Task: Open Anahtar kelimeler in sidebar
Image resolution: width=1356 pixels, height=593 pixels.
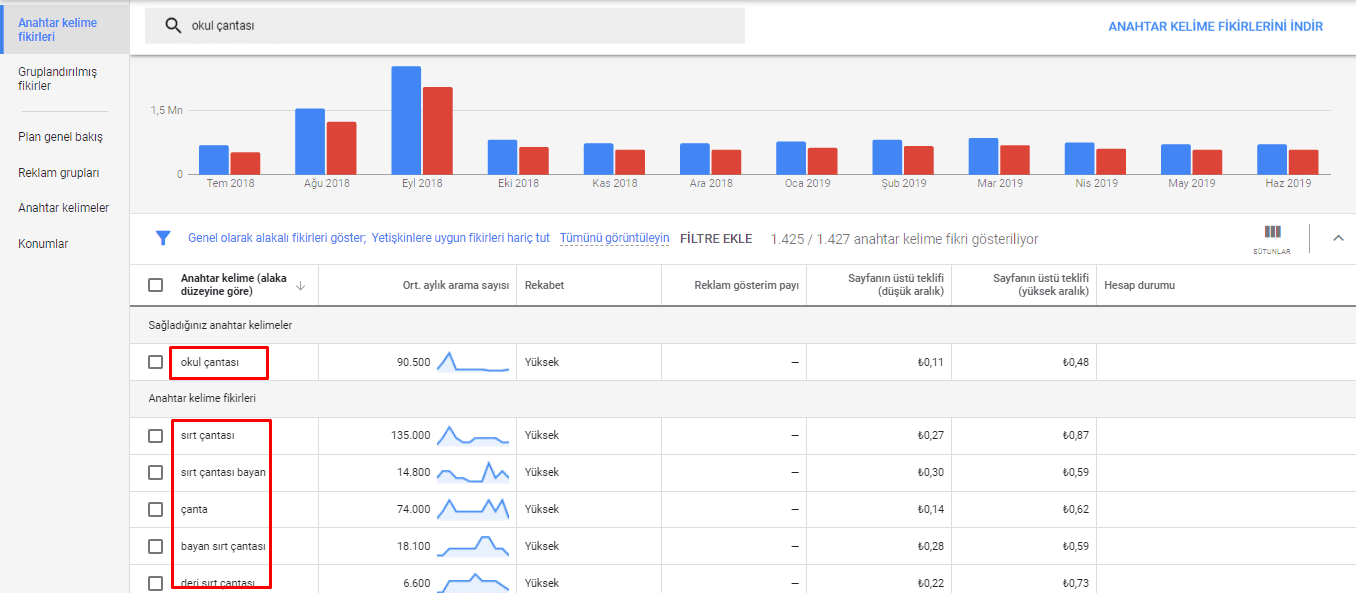Action: [63, 208]
